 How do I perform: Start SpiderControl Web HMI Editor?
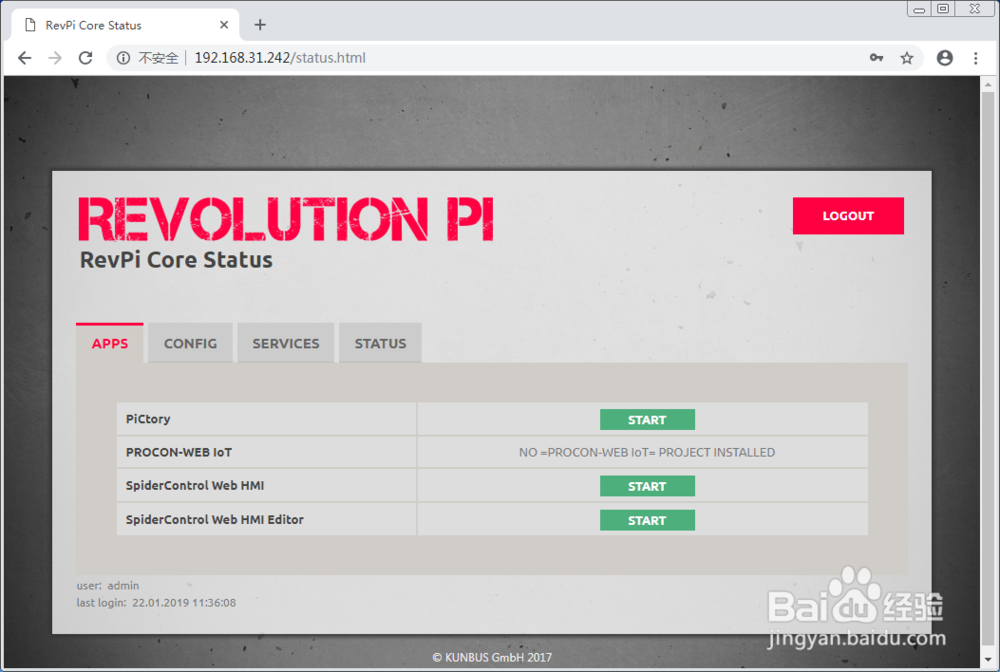647,520
